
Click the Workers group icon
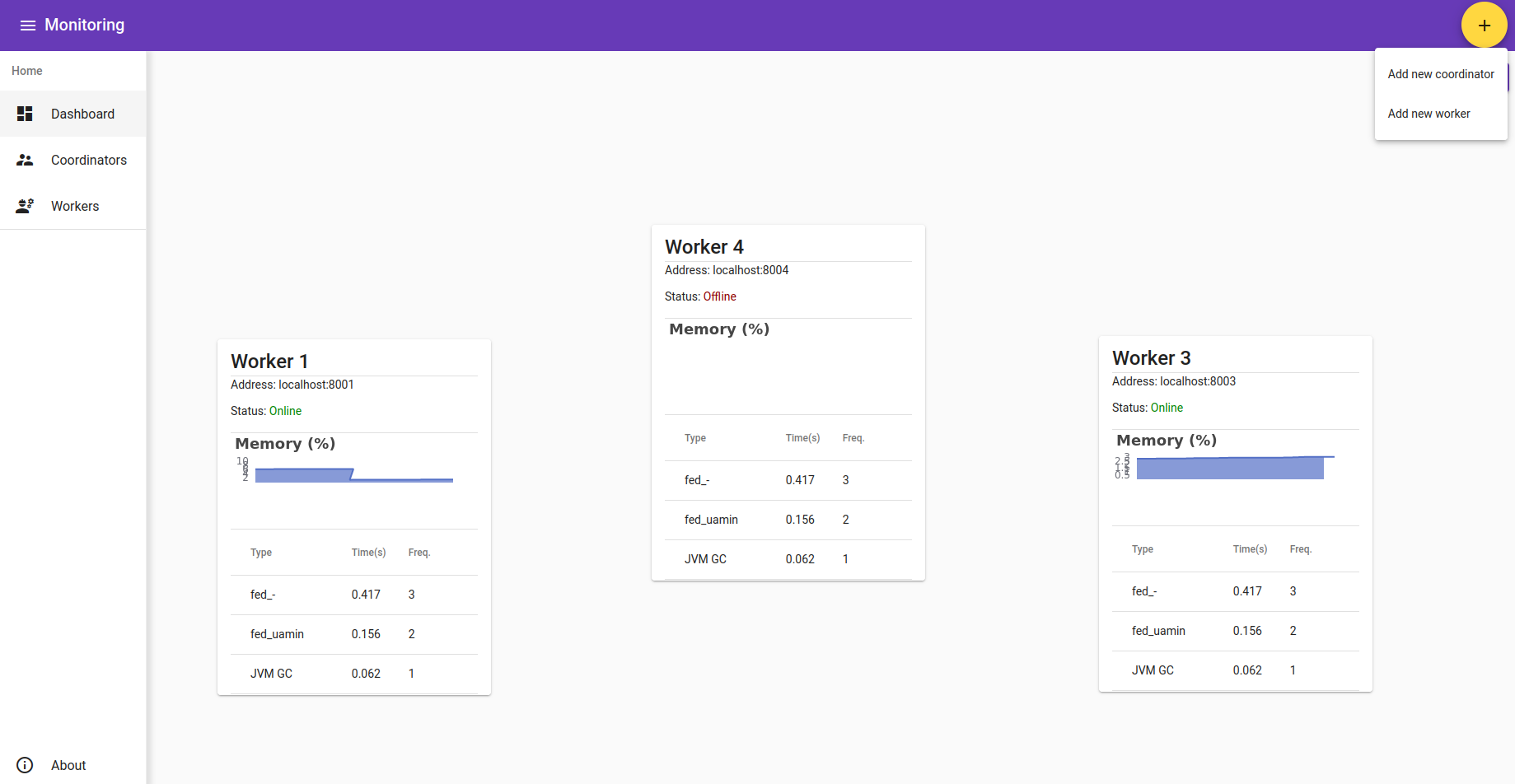25,206
